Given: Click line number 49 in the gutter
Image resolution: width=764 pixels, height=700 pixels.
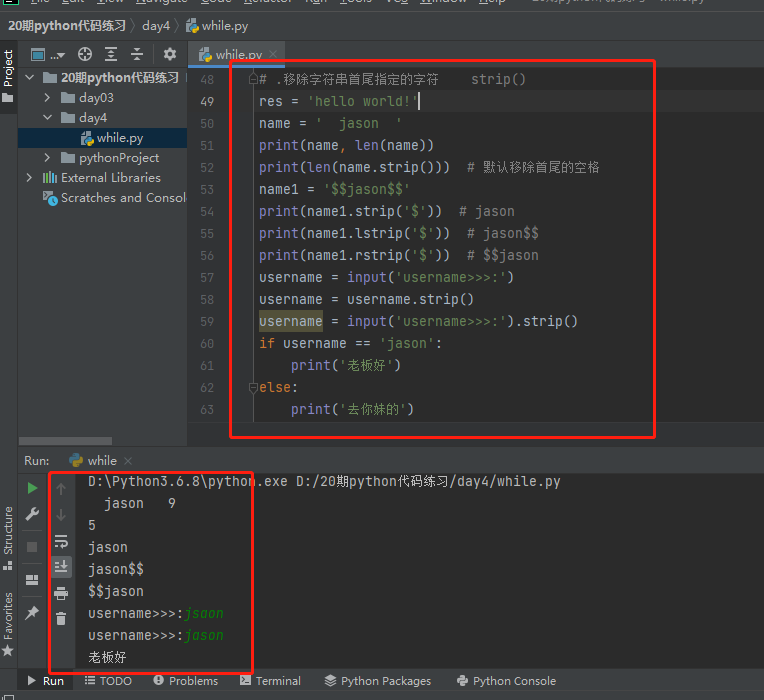Looking at the screenshot, I should tap(207, 101).
